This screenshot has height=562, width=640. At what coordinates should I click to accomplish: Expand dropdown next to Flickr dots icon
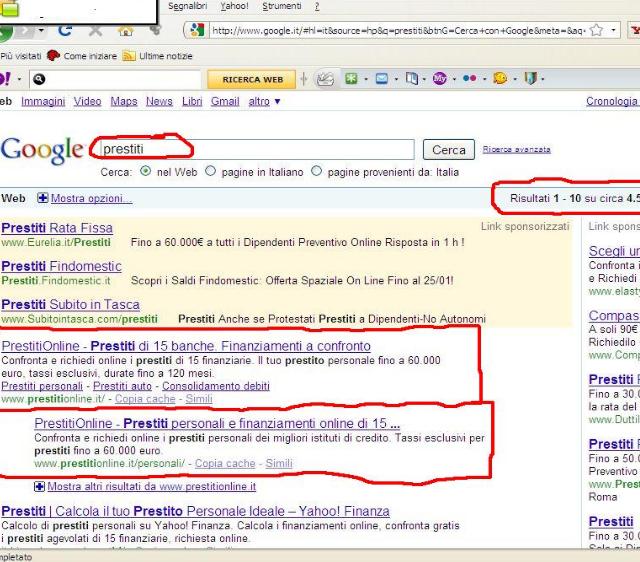coord(484,79)
